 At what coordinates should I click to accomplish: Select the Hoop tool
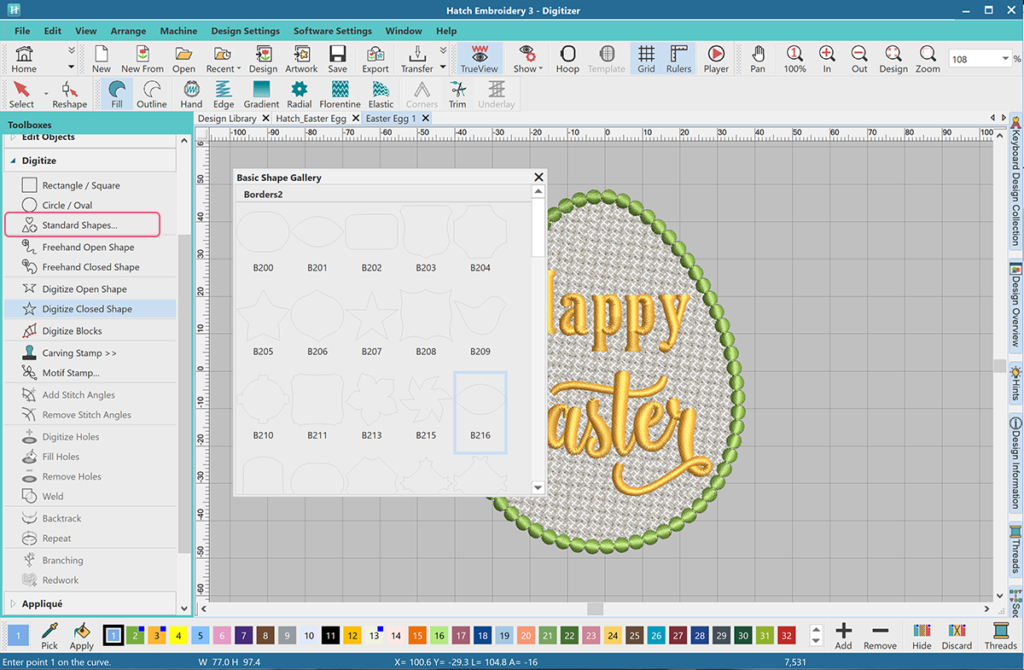[x=567, y=59]
